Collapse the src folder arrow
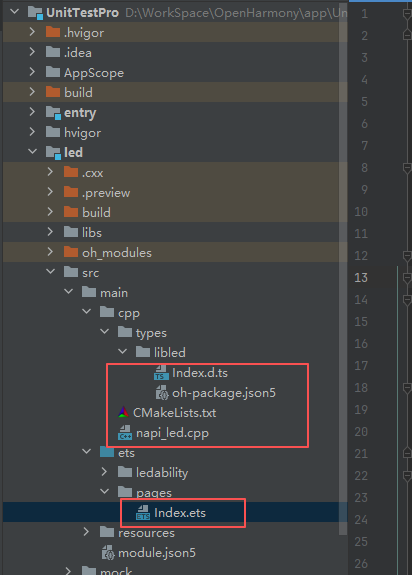Viewport: 412px width, 575px height. coord(50,272)
